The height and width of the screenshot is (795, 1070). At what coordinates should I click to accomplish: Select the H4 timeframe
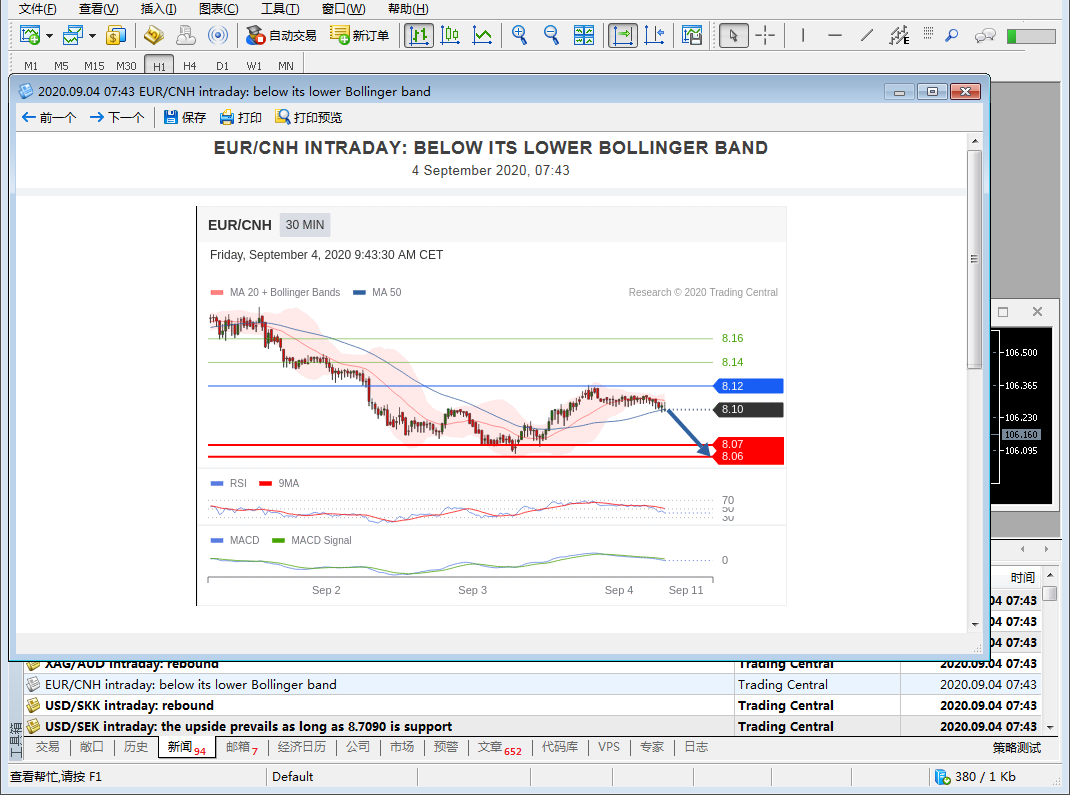(190, 66)
